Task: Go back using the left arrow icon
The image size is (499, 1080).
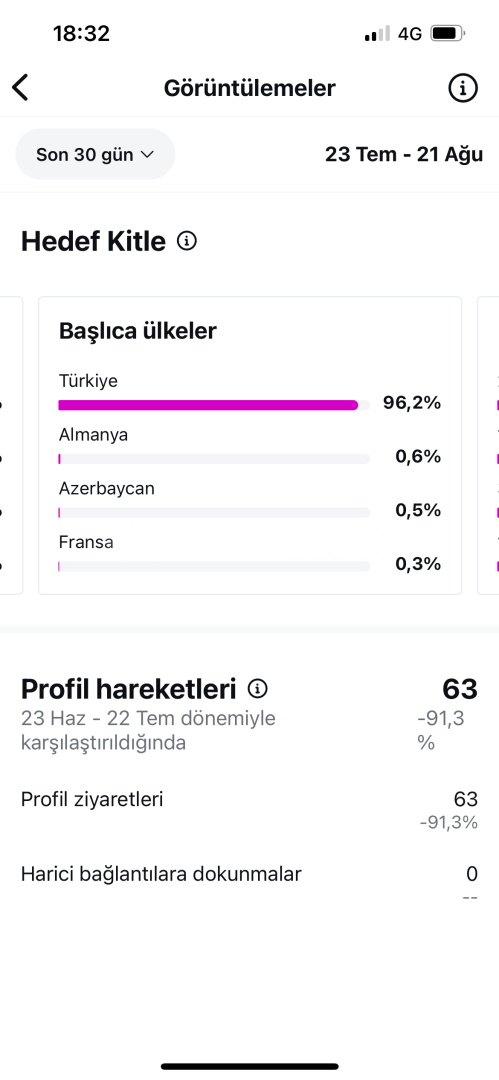Action: tap(20, 87)
